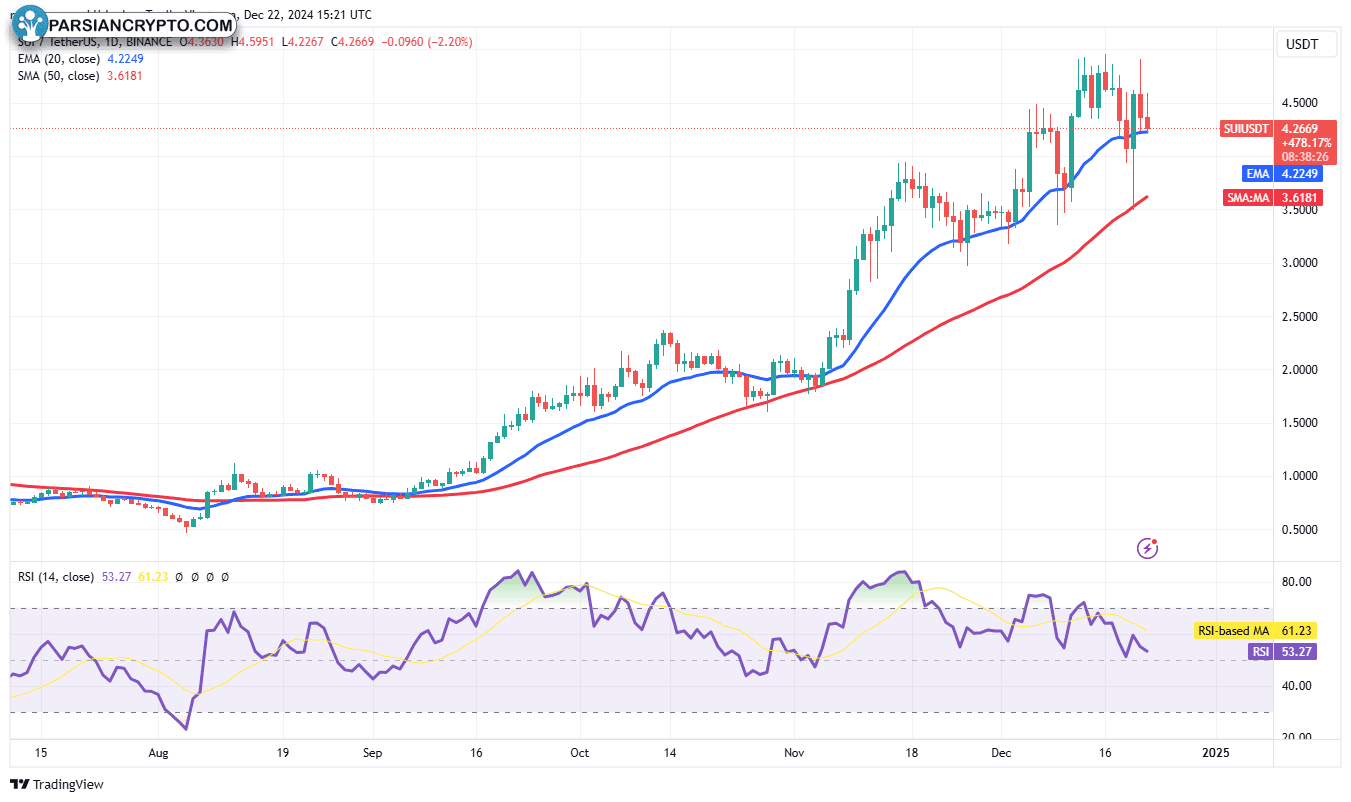Click the Sep date on time axis
This screenshot has height=802, width=1351.
click(x=372, y=751)
